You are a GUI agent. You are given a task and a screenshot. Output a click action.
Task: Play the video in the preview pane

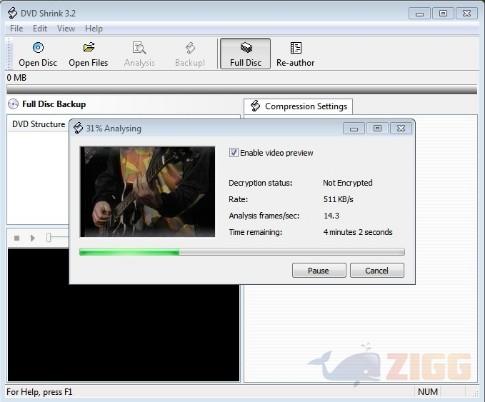(x=33, y=238)
